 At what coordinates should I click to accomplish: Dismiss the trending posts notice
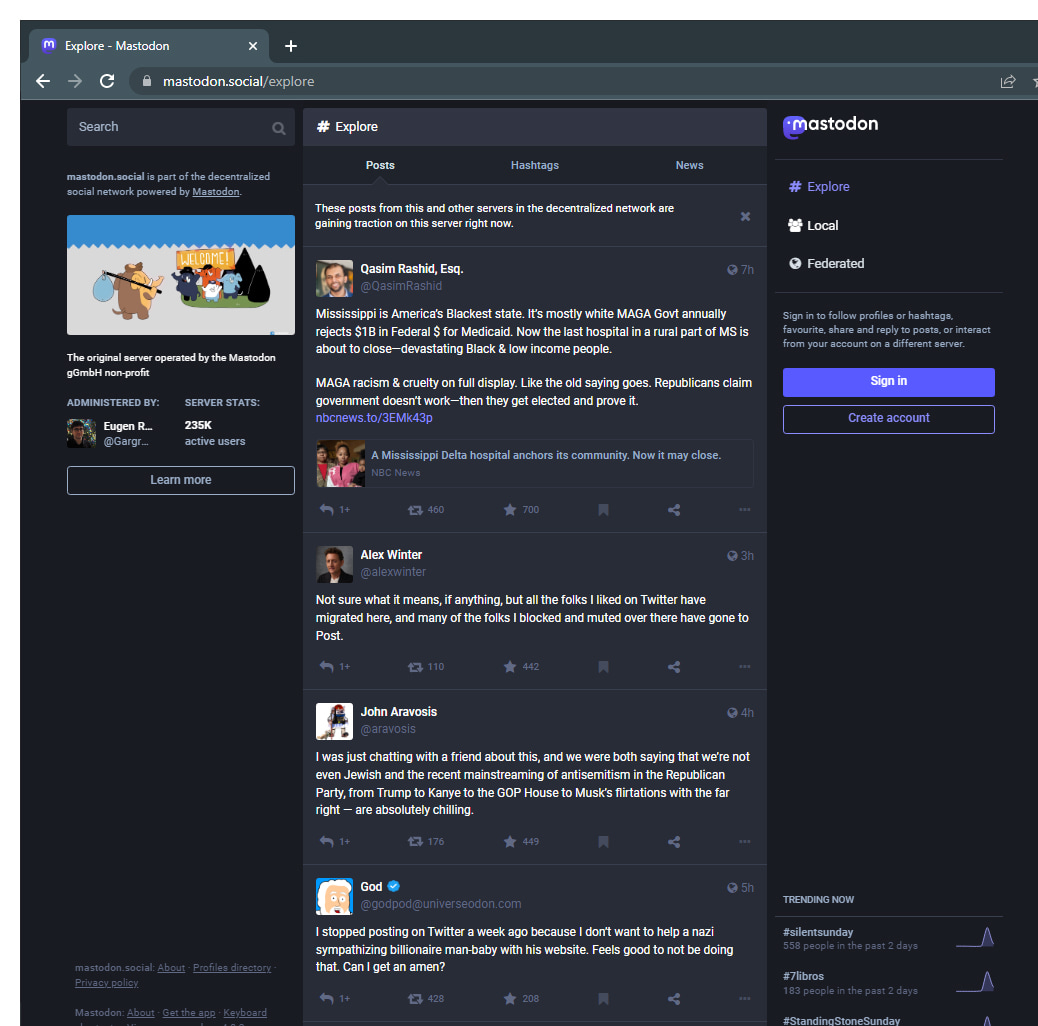tap(745, 216)
